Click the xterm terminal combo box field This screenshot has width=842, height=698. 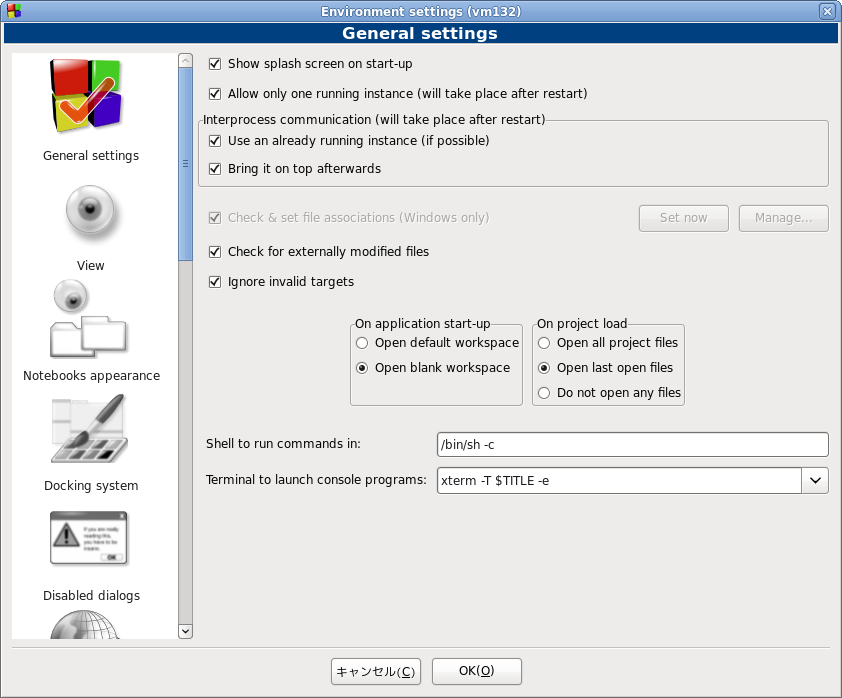619,481
